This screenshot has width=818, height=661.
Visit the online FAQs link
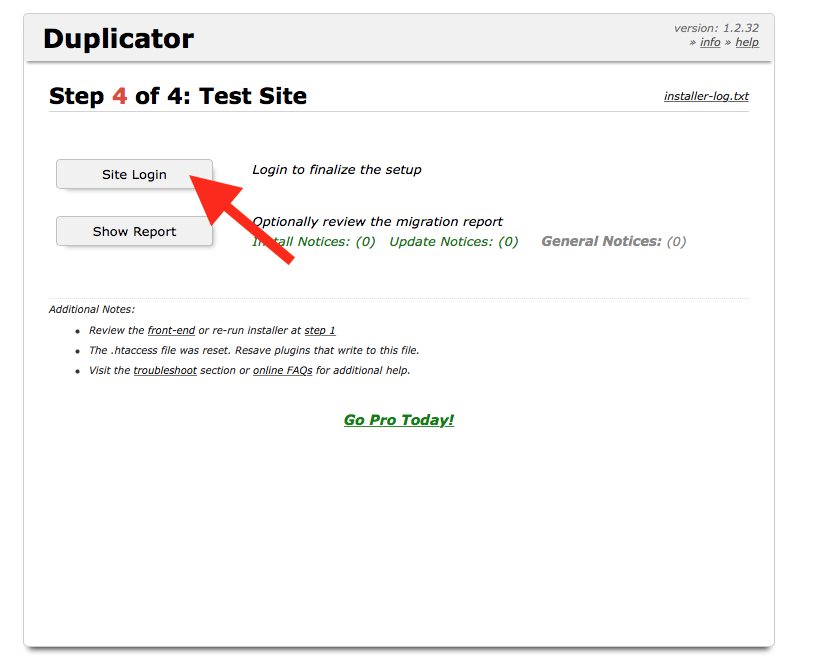point(282,370)
